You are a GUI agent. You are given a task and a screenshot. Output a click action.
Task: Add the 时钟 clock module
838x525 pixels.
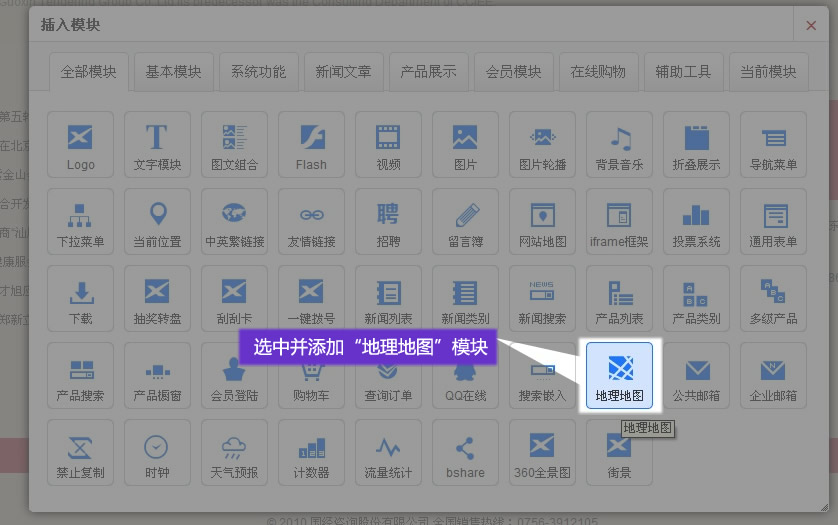(157, 452)
